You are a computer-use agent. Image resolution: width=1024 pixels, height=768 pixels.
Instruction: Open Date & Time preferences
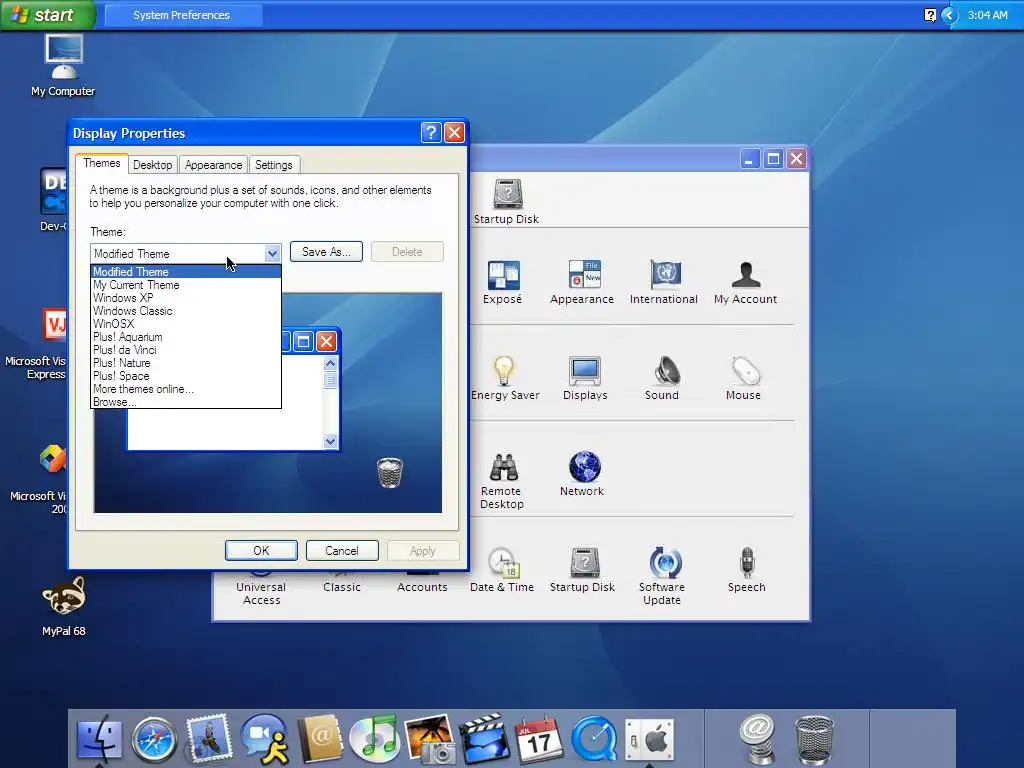tap(502, 570)
